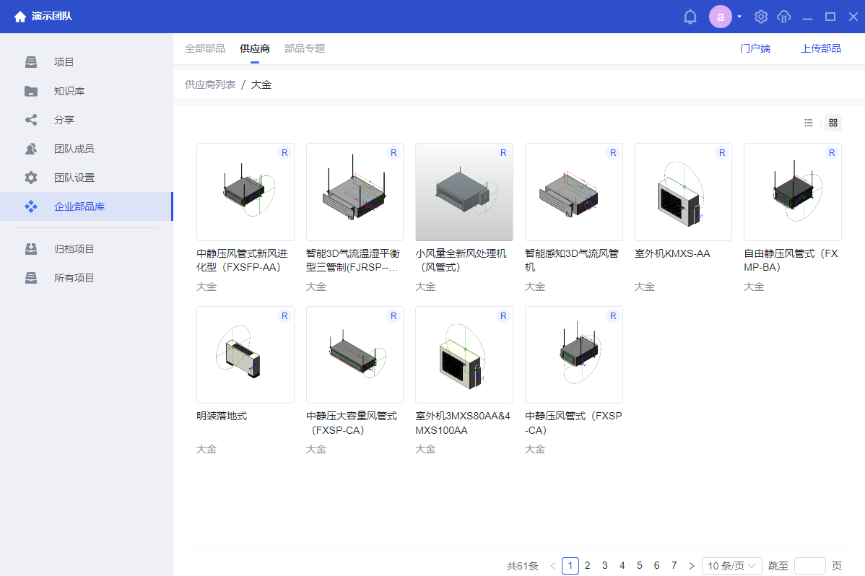Click the cloud upload icon

(x=784, y=17)
